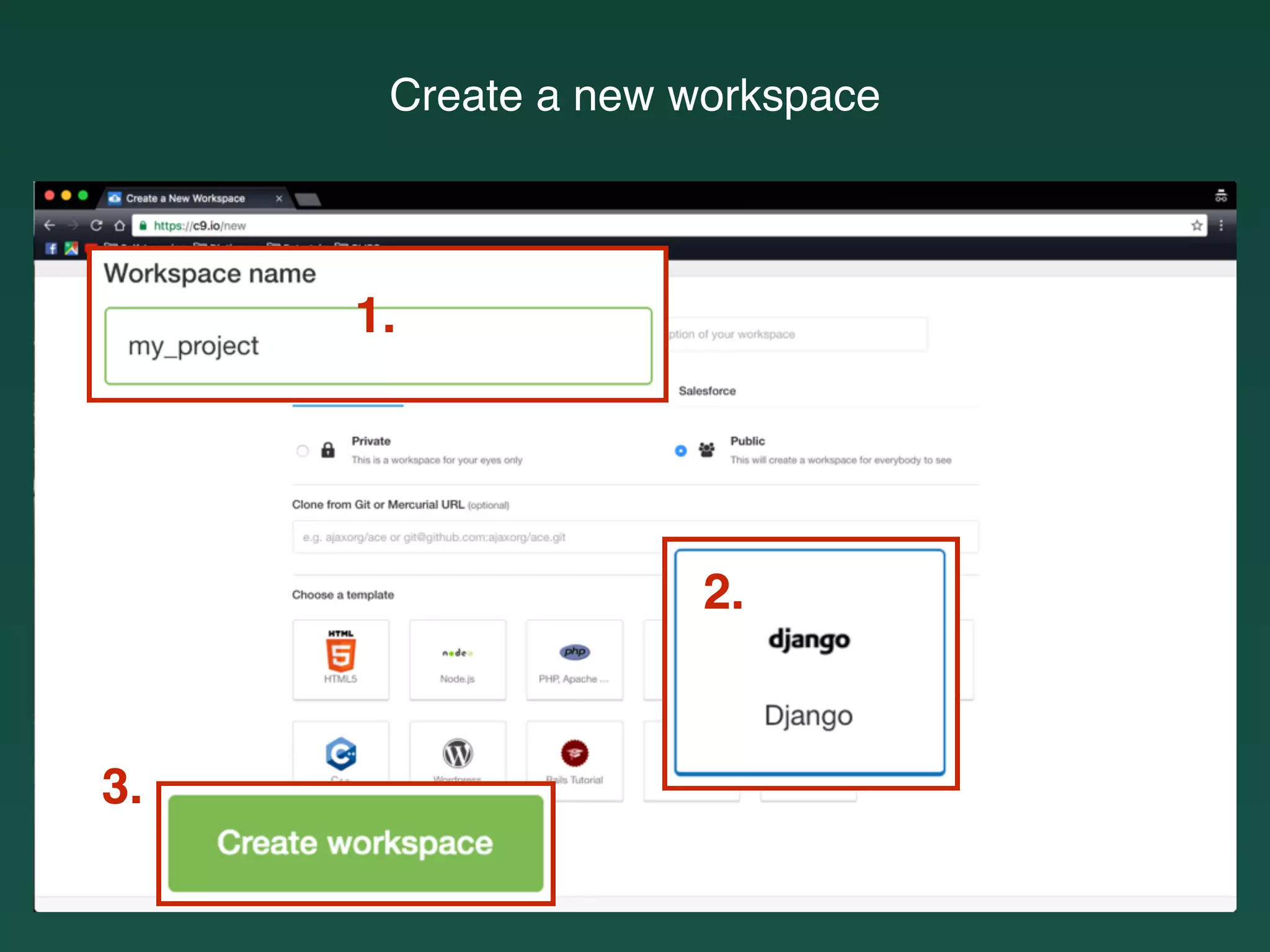Reload the c9.io page
1270x952 pixels.
coord(96,226)
